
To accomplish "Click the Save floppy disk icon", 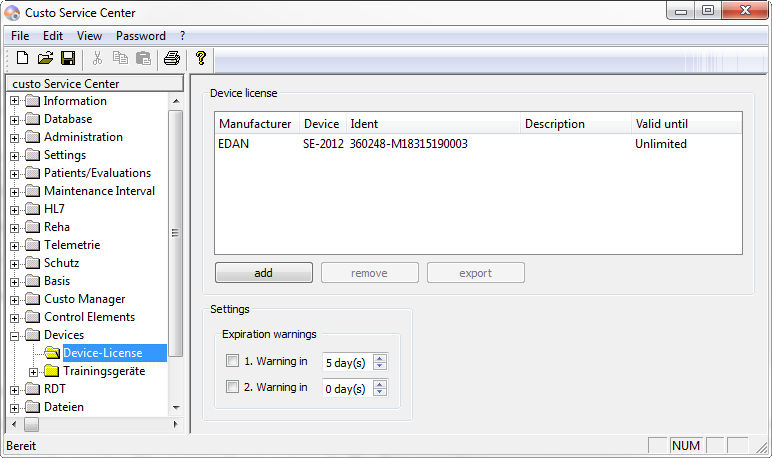I will pyautogui.click(x=68, y=58).
